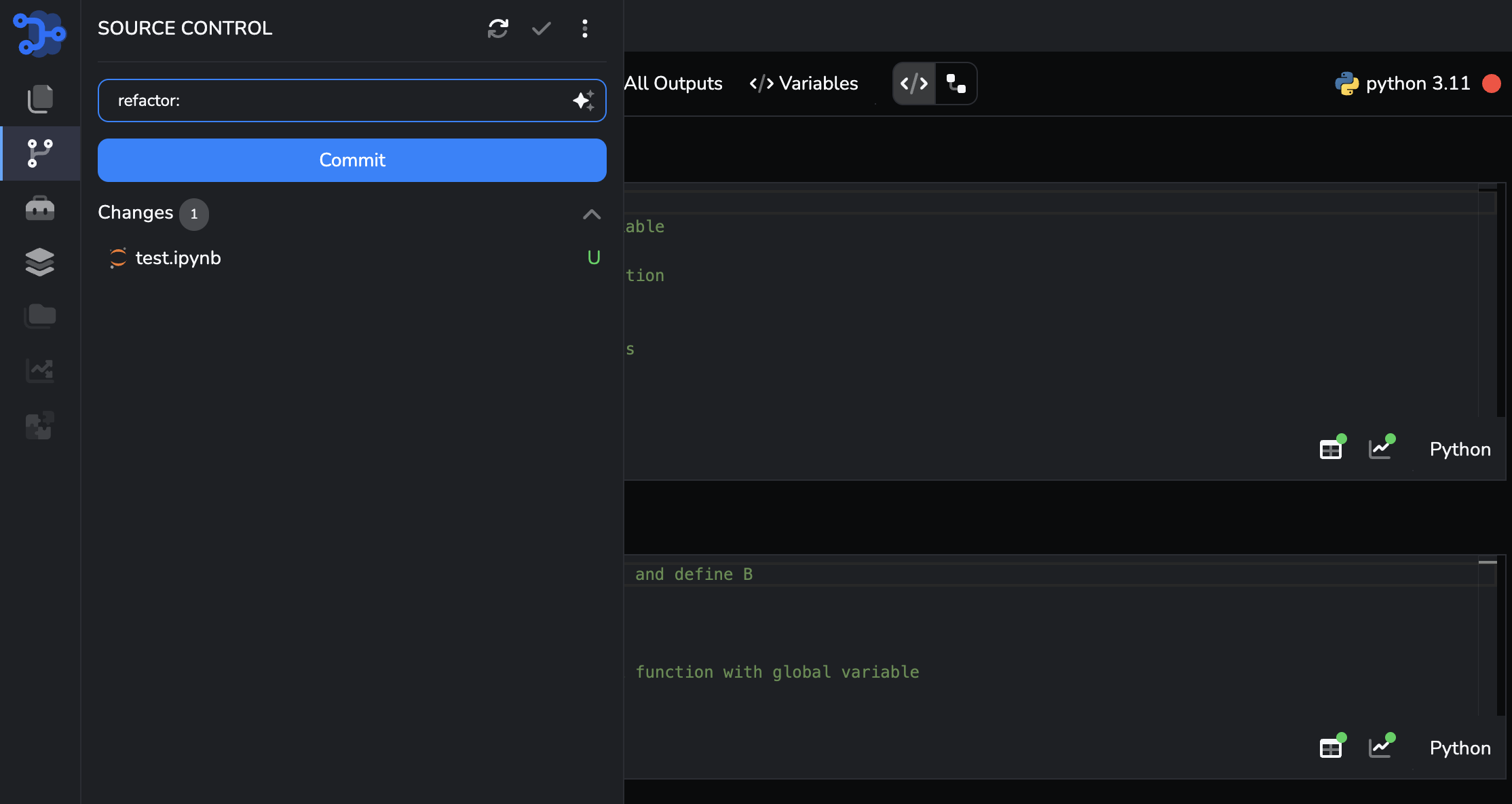Open the toolbox panel in the sidebar
Screen dimensions: 1512x804
coord(40,208)
